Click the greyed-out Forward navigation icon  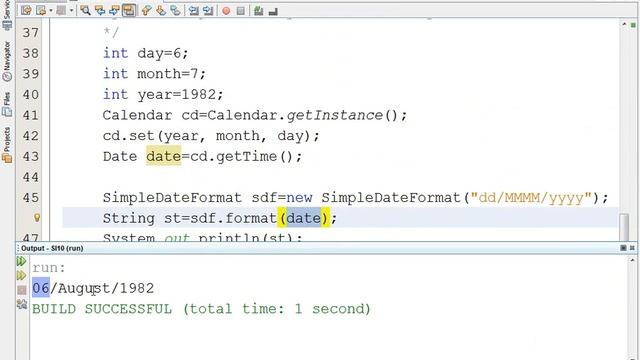(x=61, y=10)
